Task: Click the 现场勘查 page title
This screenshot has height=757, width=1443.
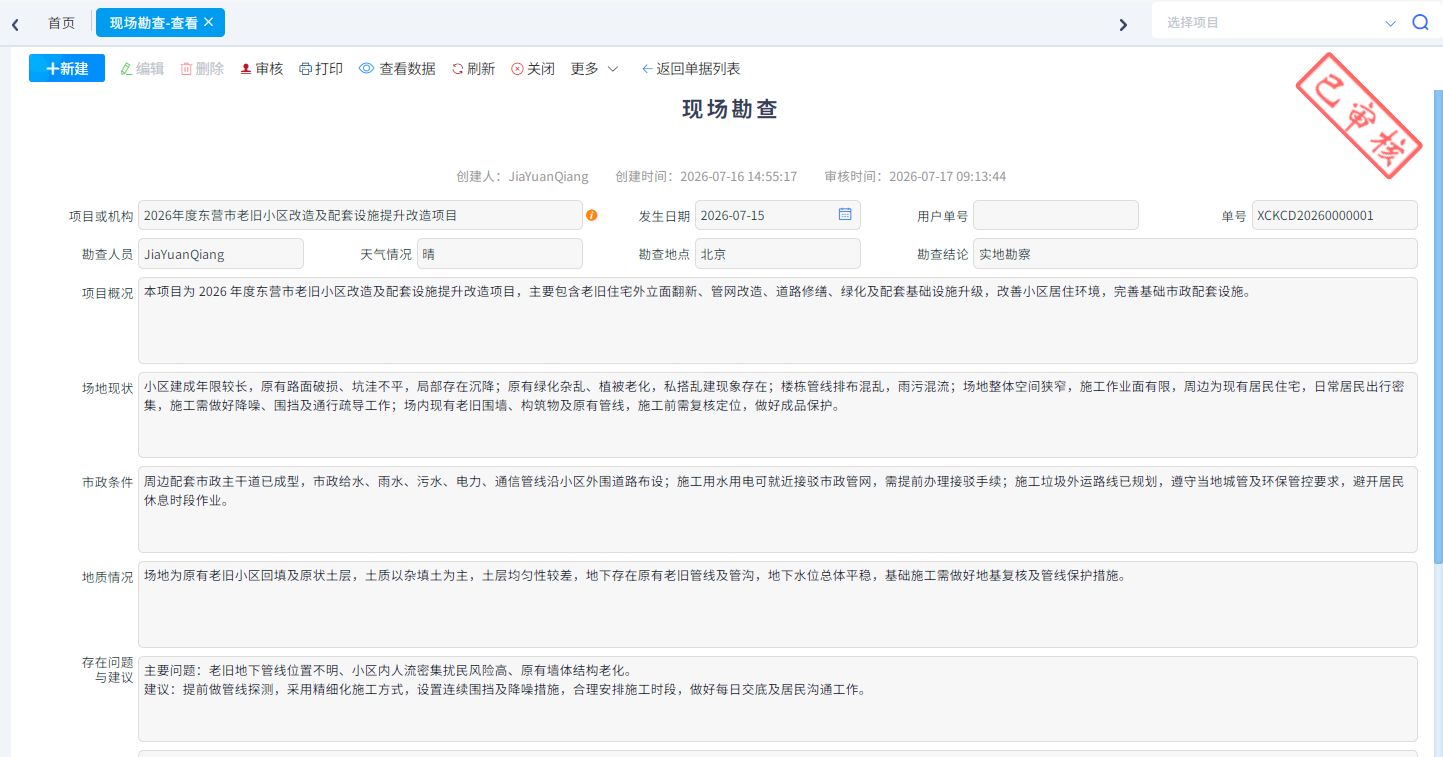Action: point(730,110)
